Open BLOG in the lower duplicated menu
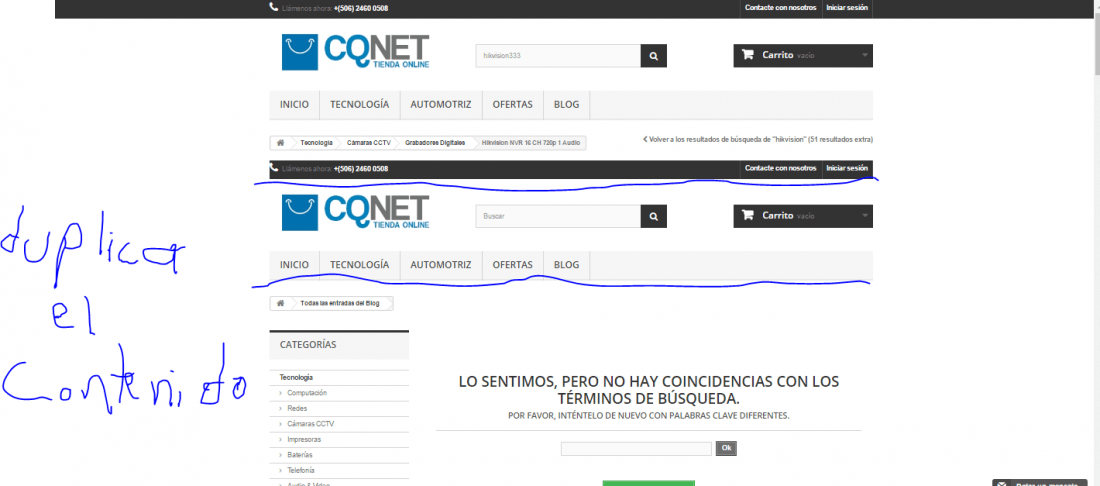 (x=567, y=265)
